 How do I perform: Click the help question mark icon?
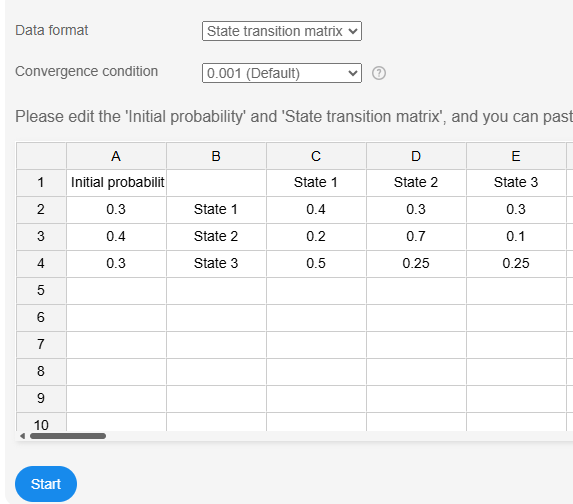coord(379,73)
